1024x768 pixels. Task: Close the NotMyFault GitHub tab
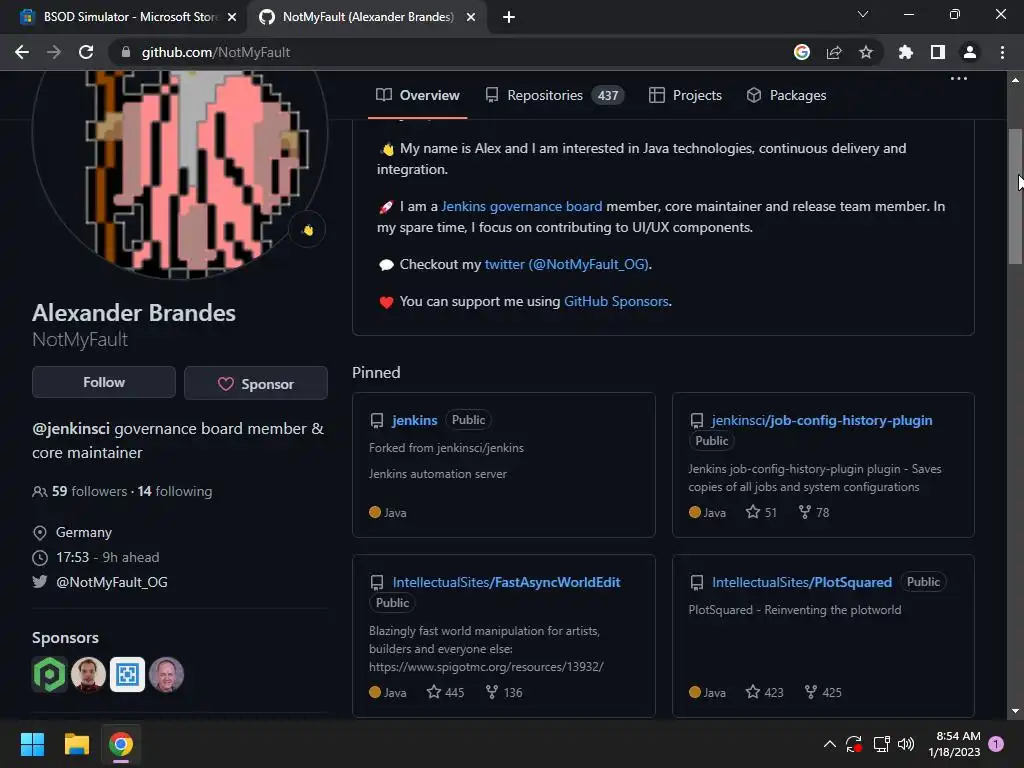[x=471, y=17]
